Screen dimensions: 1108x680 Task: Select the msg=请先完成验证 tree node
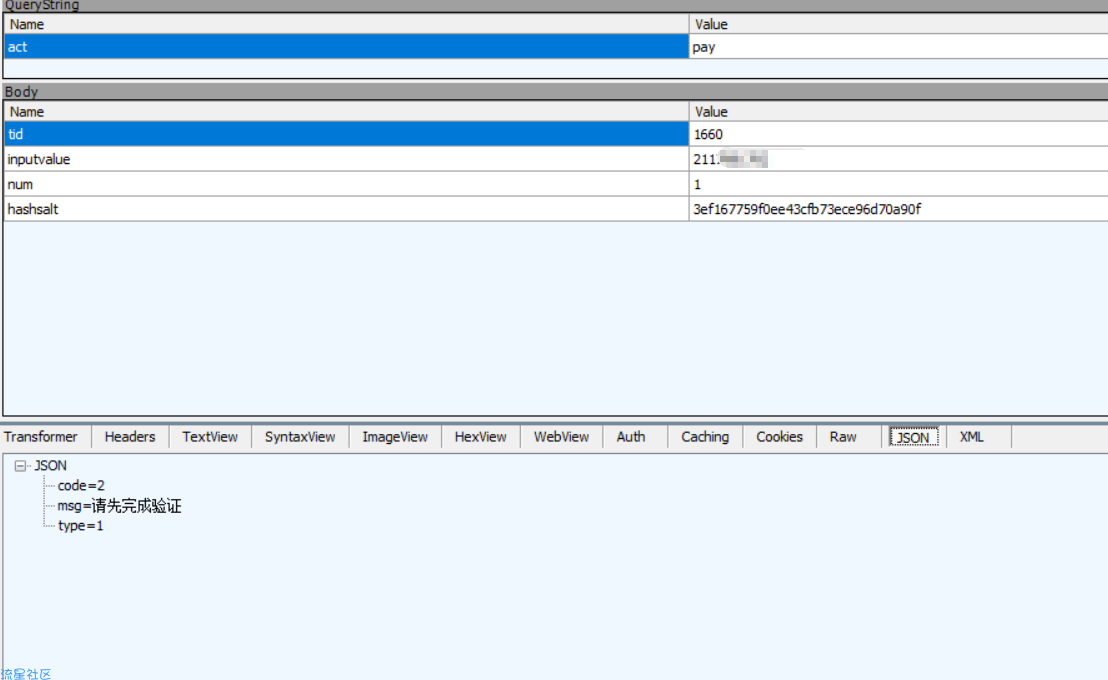tap(119, 506)
